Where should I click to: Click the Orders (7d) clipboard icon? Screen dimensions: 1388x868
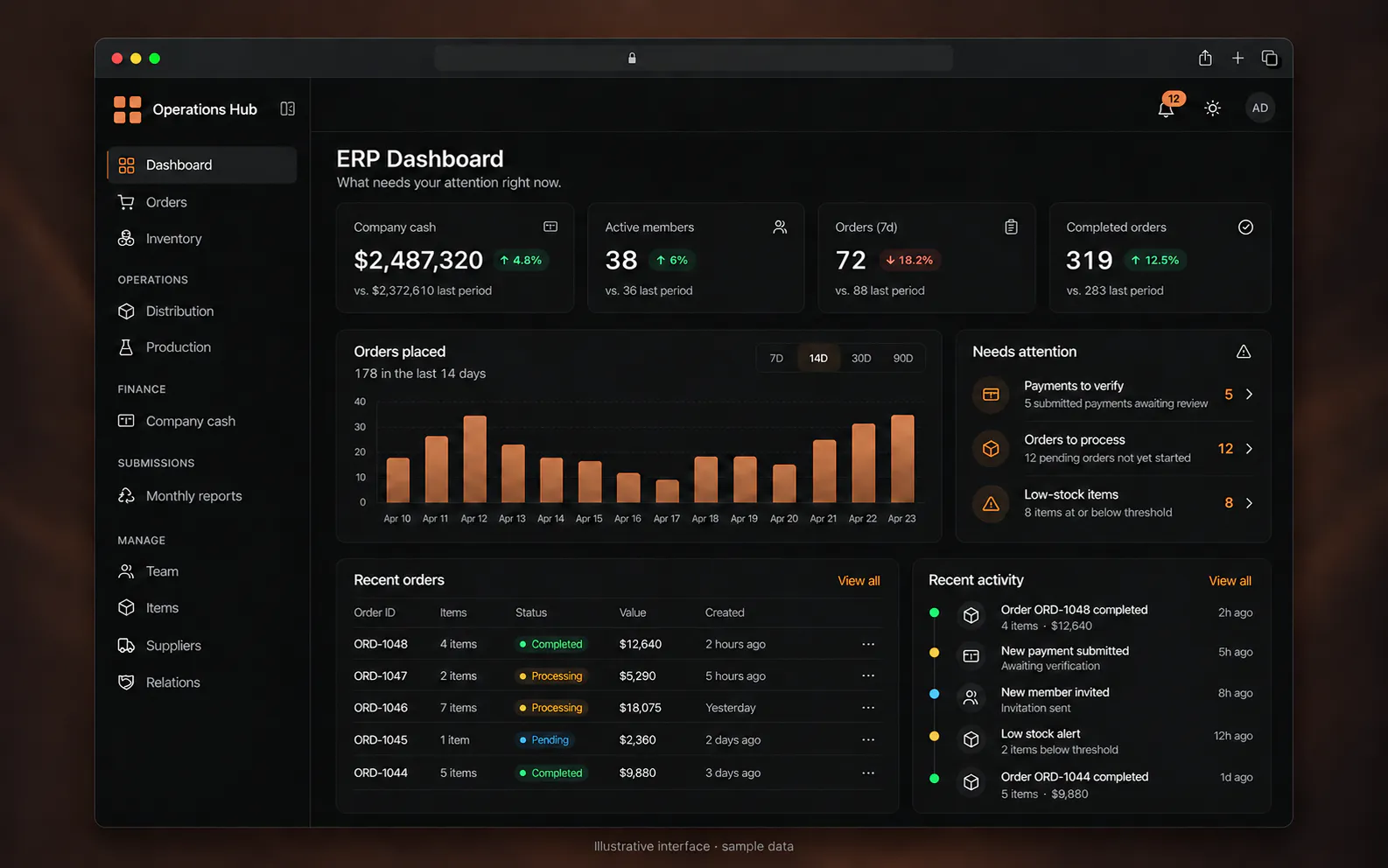click(1011, 227)
